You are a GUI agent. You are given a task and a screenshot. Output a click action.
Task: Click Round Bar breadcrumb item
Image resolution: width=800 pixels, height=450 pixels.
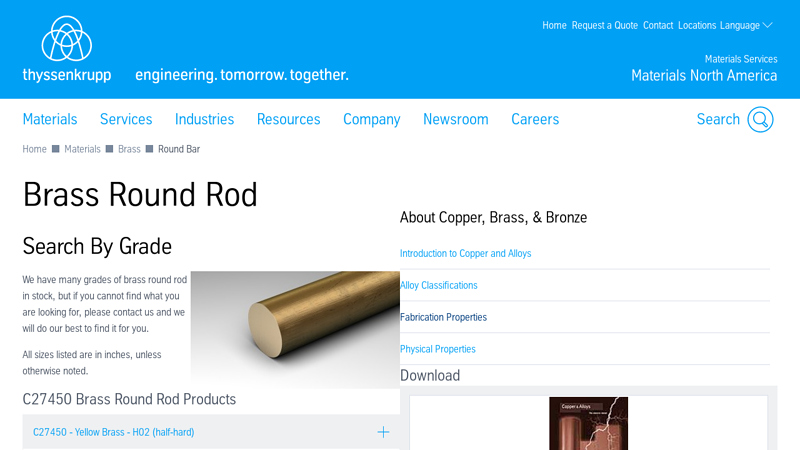click(179, 149)
